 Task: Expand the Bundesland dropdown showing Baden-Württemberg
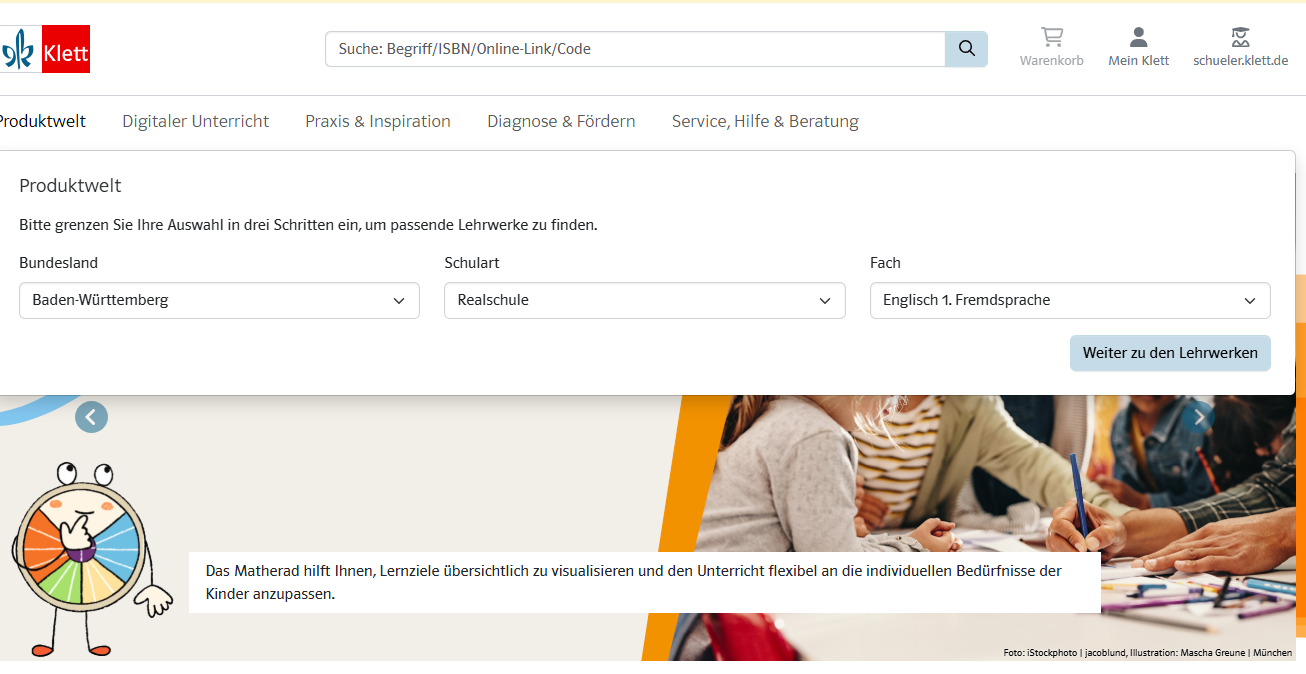219,300
